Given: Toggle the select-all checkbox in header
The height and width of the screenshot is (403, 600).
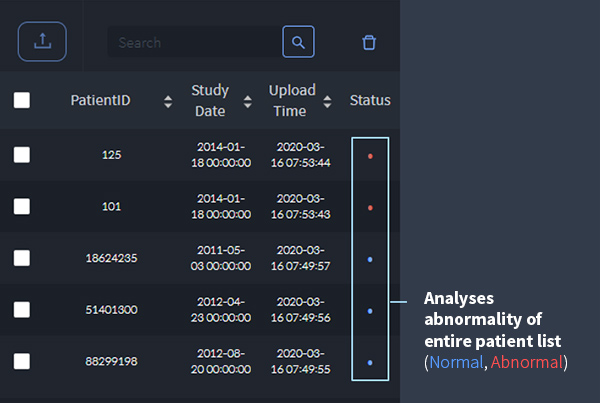Looking at the screenshot, I should point(22,100).
